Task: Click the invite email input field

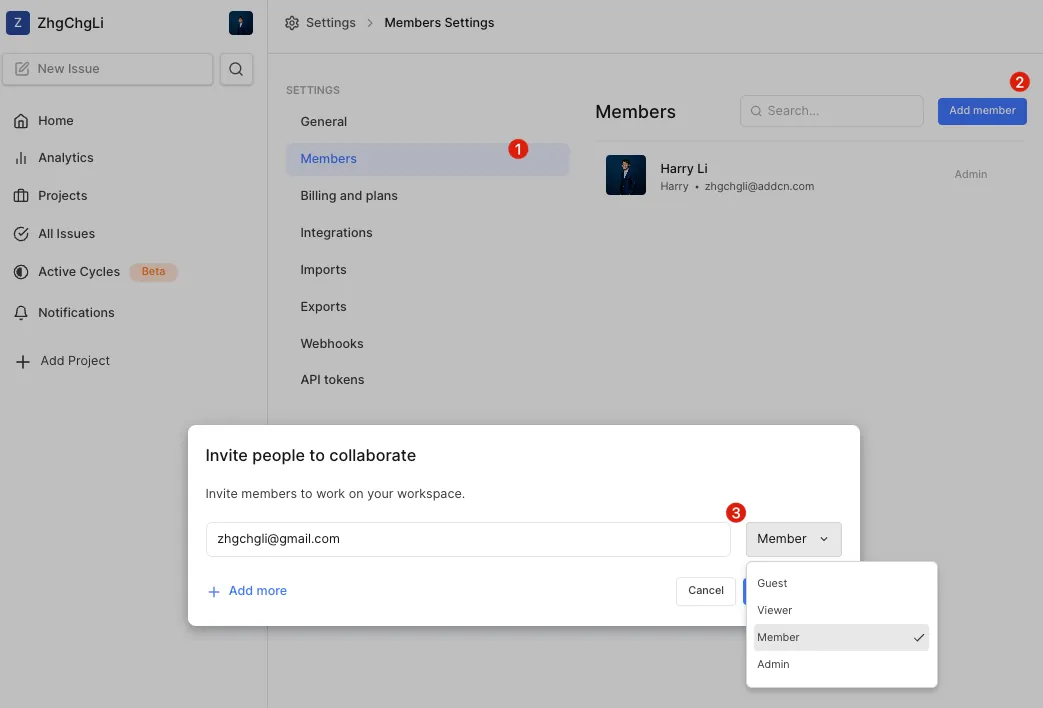Action: tap(467, 539)
